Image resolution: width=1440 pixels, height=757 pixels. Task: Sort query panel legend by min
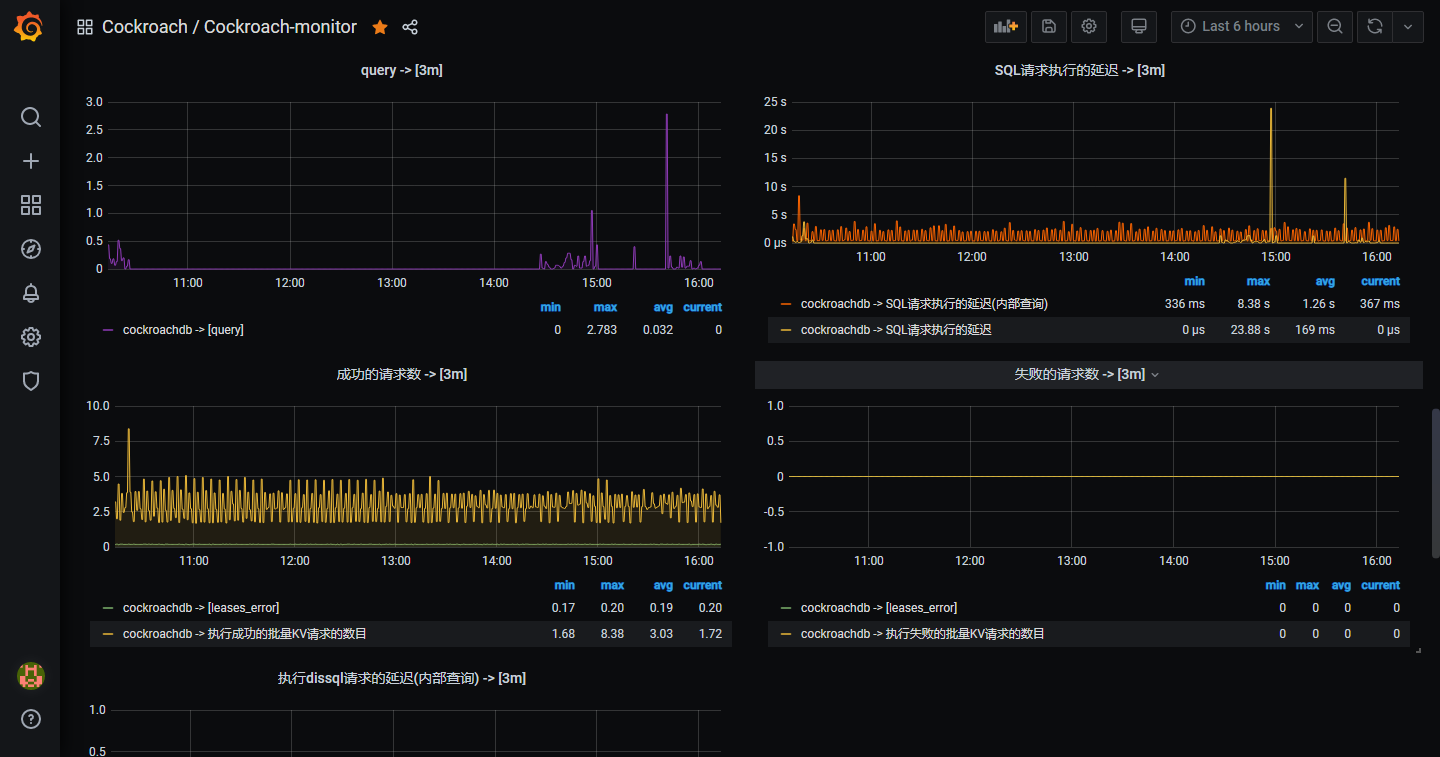[x=551, y=307]
